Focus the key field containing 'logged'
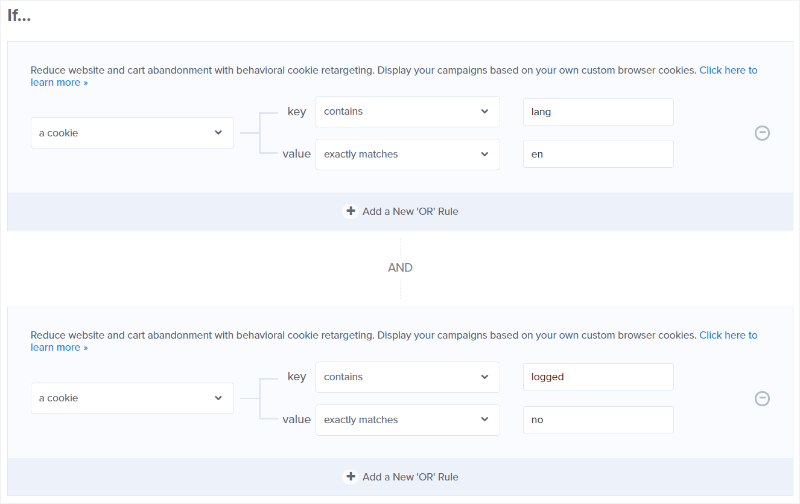800x504 pixels. coord(598,377)
